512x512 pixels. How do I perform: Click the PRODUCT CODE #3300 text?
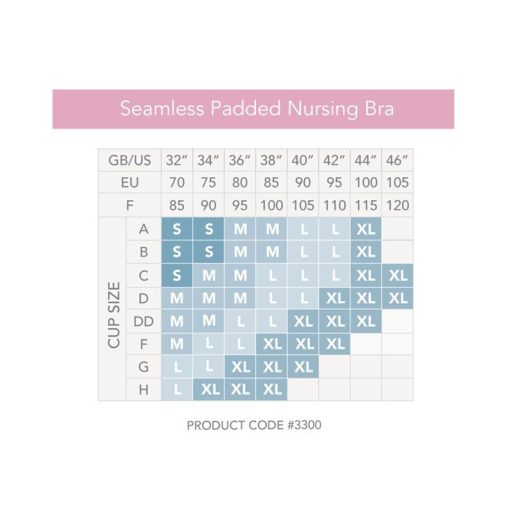click(254, 425)
